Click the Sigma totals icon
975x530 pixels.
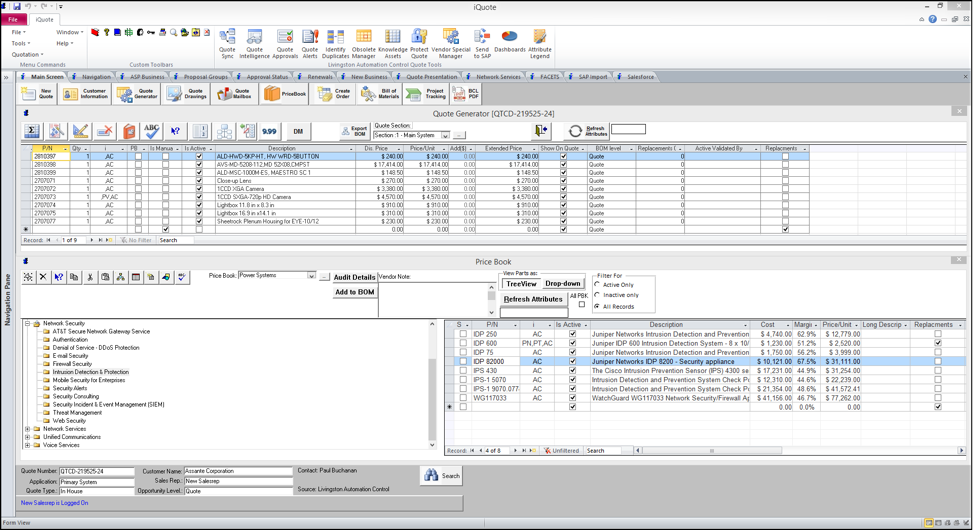[x=32, y=131]
